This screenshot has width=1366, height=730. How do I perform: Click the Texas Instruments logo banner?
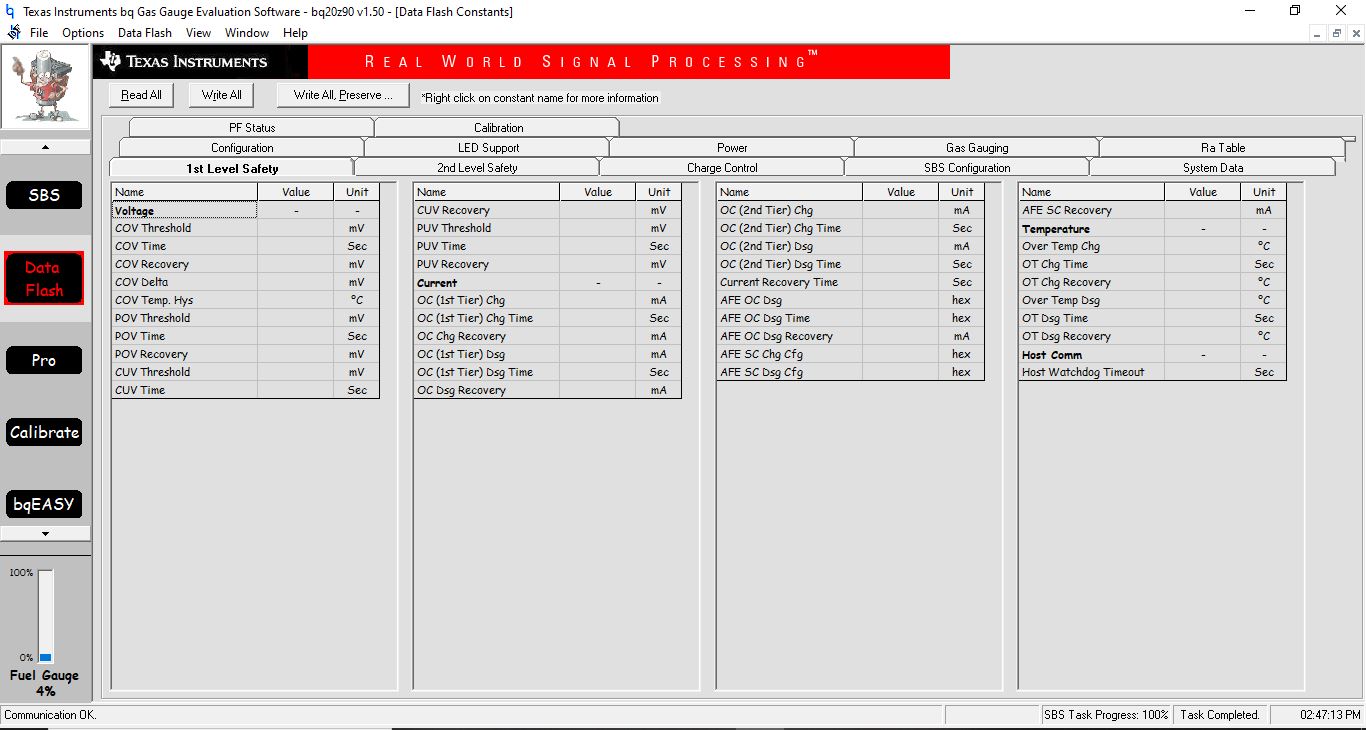point(200,62)
